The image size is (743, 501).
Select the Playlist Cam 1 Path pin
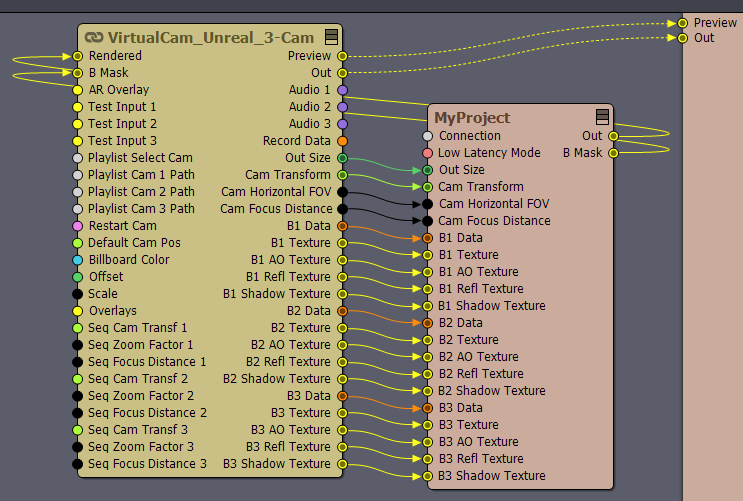pos(78,175)
